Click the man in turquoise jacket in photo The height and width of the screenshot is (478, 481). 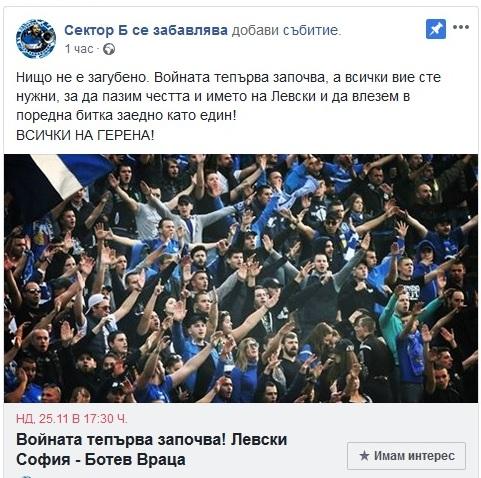click(x=400, y=318)
